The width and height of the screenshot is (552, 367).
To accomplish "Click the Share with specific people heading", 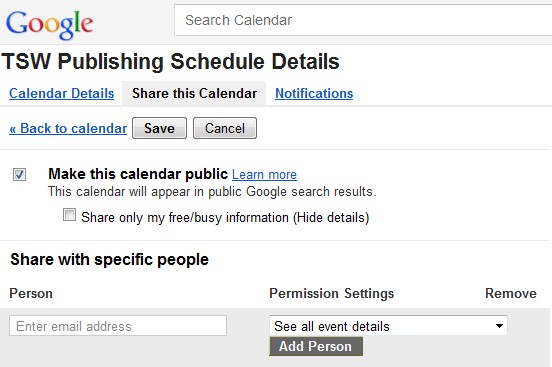I will [109, 260].
